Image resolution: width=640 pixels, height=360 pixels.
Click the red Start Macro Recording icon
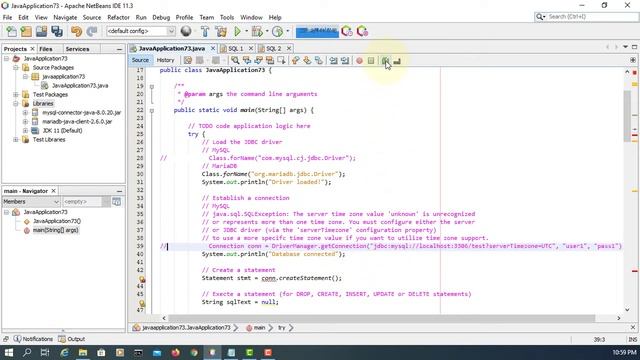pyautogui.click(x=359, y=60)
